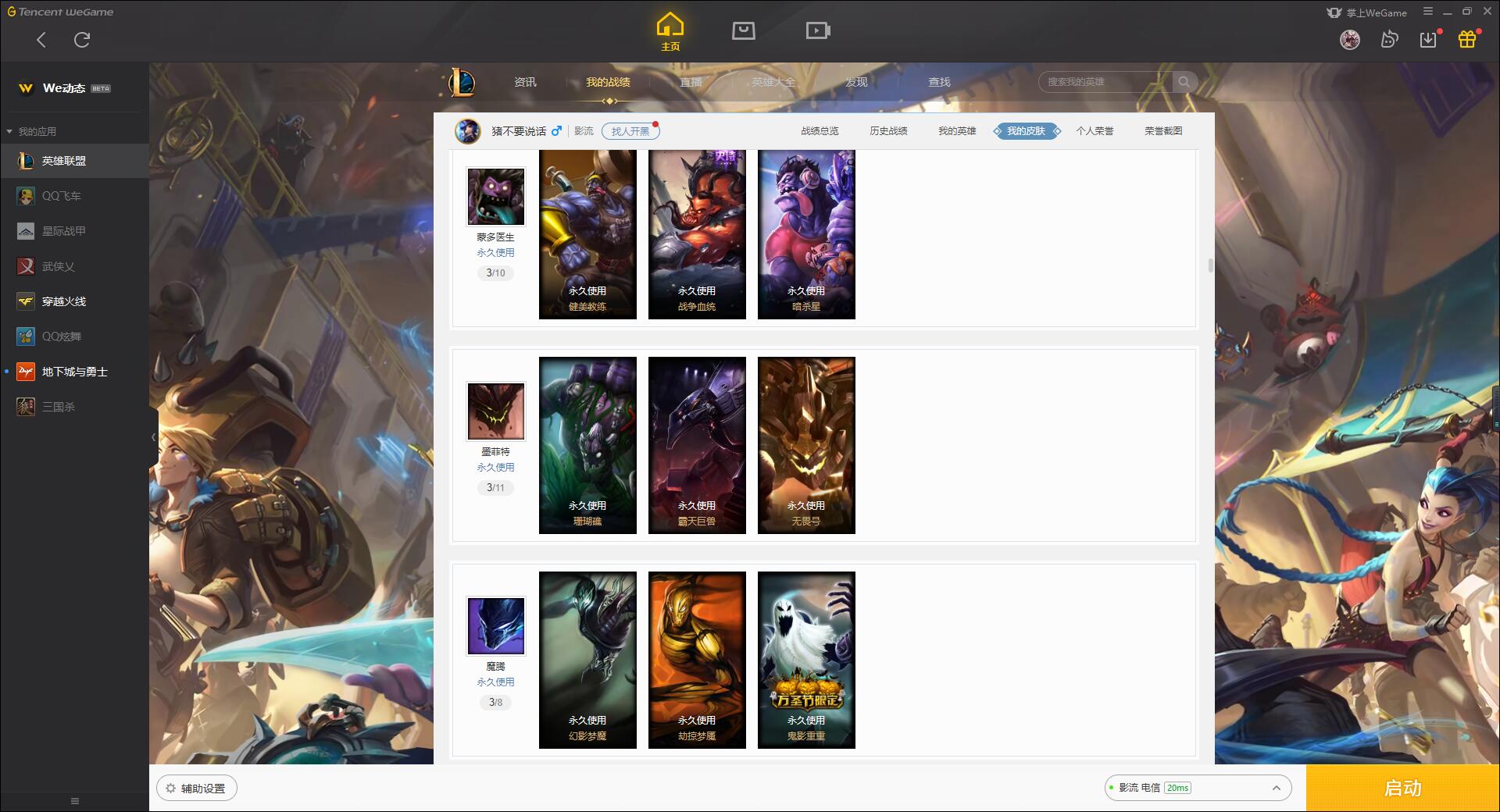The width and height of the screenshot is (1500, 812).
Task: Click the summoner profile avatar
Action: [468, 131]
